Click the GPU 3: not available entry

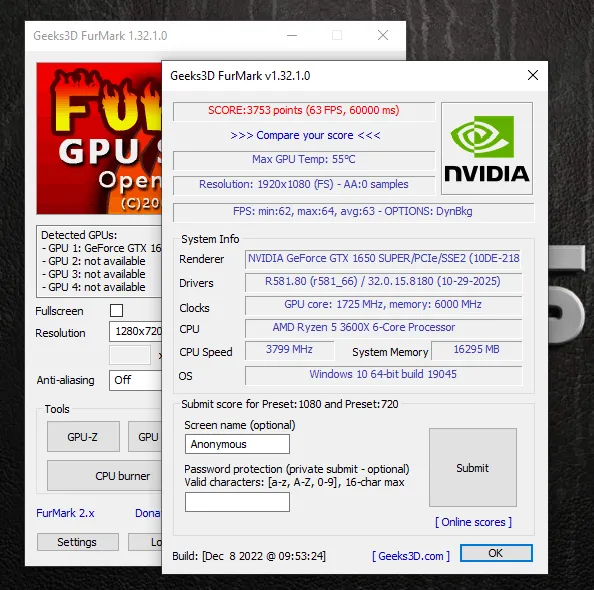coord(94,274)
